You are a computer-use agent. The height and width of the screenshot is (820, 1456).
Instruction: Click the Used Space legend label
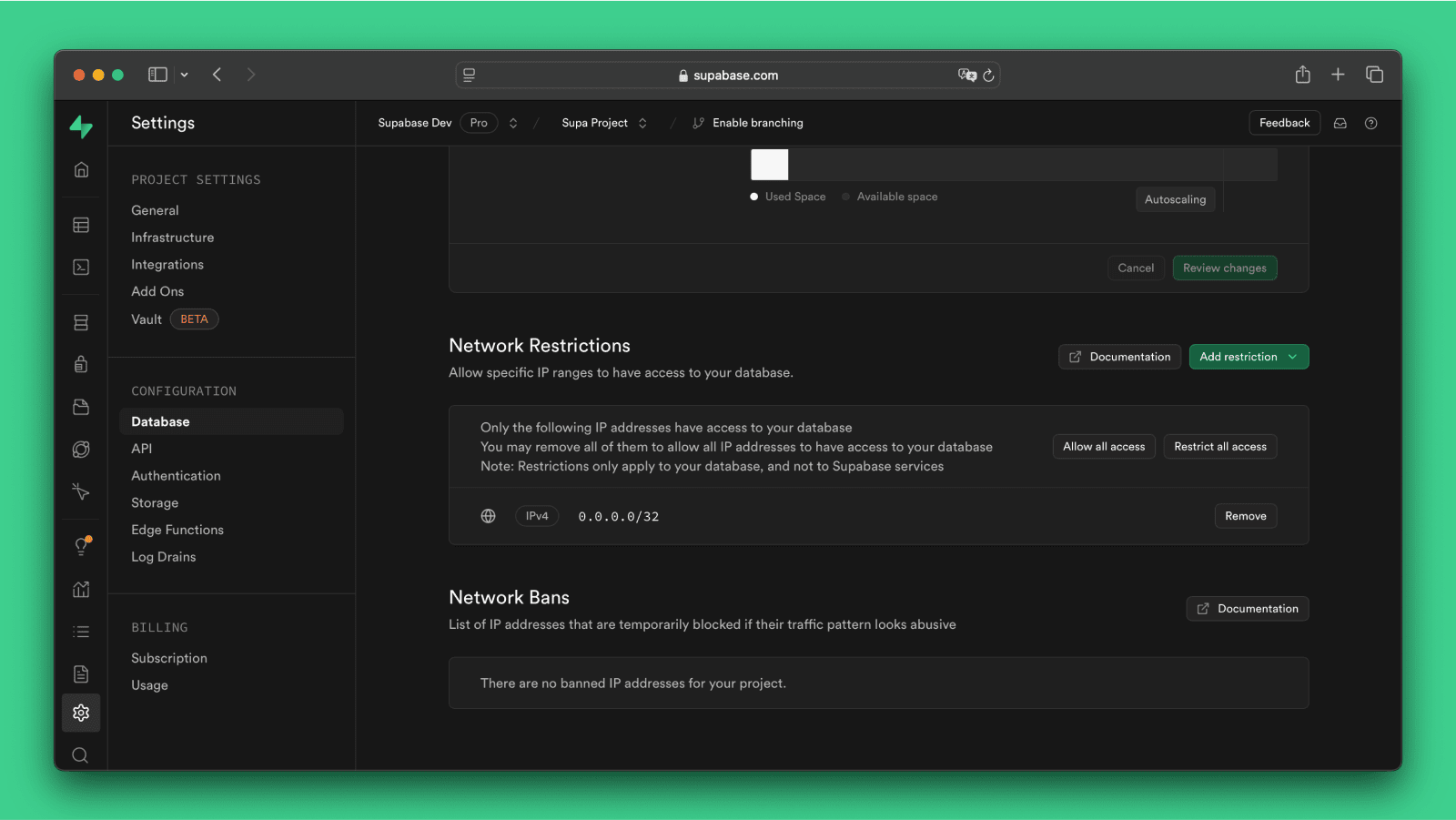[x=795, y=197]
